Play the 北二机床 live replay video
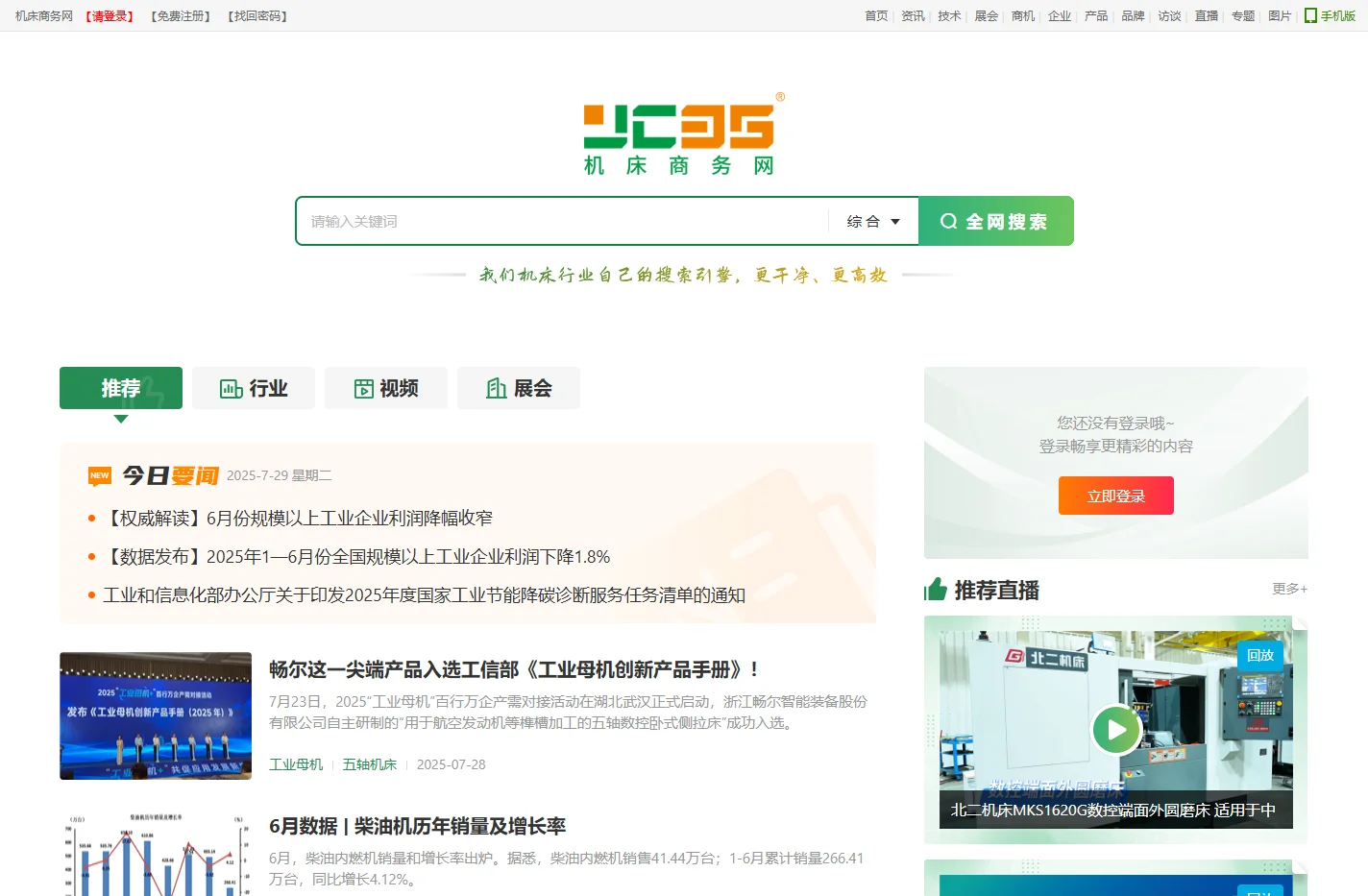Screen dimensions: 1368x896 [x=1116, y=731]
